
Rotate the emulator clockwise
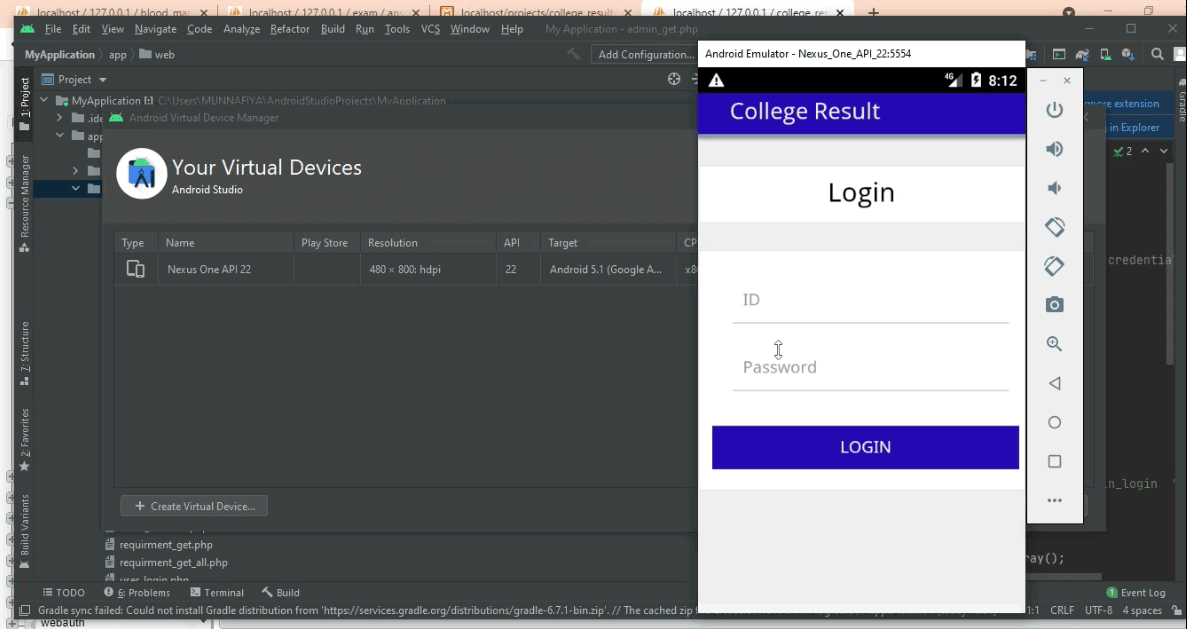[x=1054, y=266]
